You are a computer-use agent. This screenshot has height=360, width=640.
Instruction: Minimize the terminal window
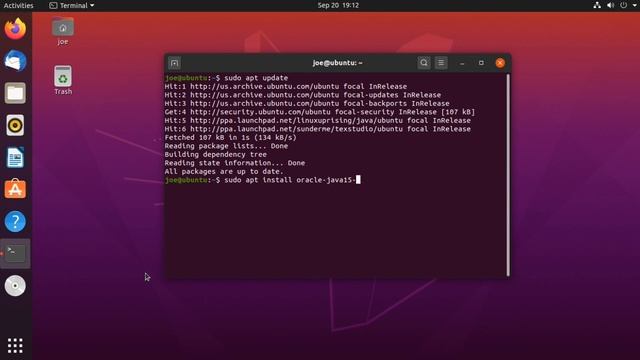462,63
